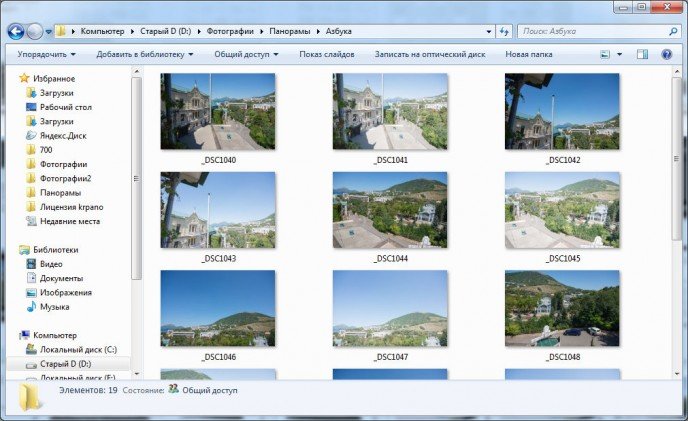Open the recent pages dropdown arrow
This screenshot has width=688, height=421.
[48, 32]
